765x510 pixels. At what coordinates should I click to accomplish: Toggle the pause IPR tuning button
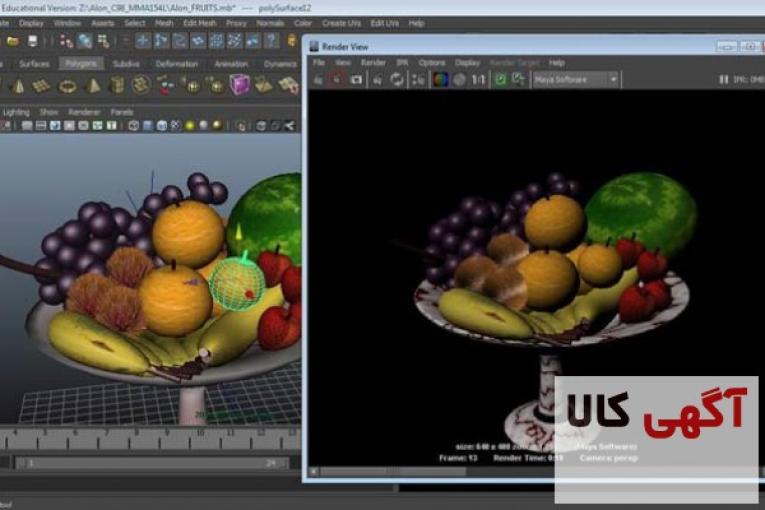(724, 79)
